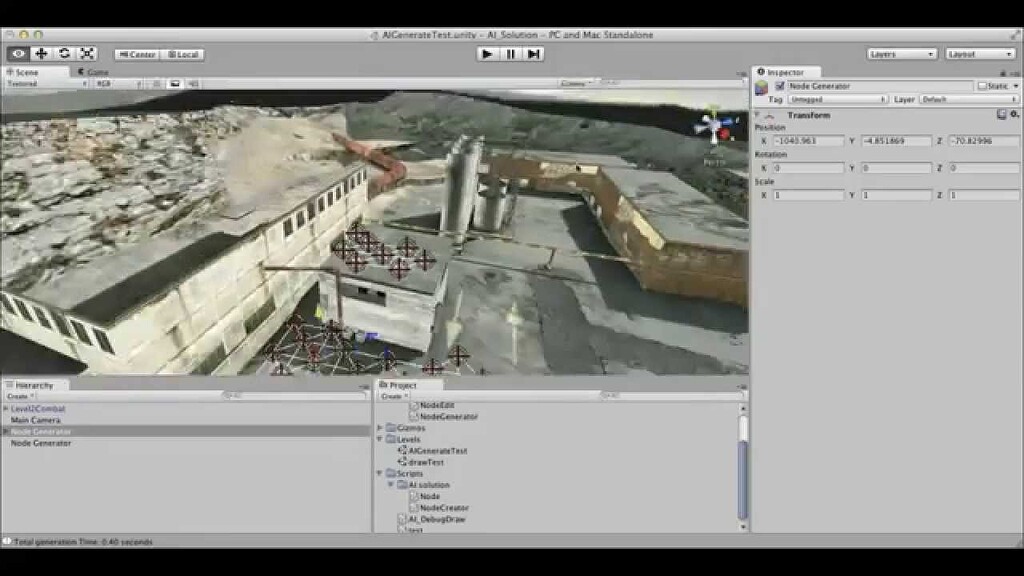Click the Transform component gear icon

coord(1016,114)
